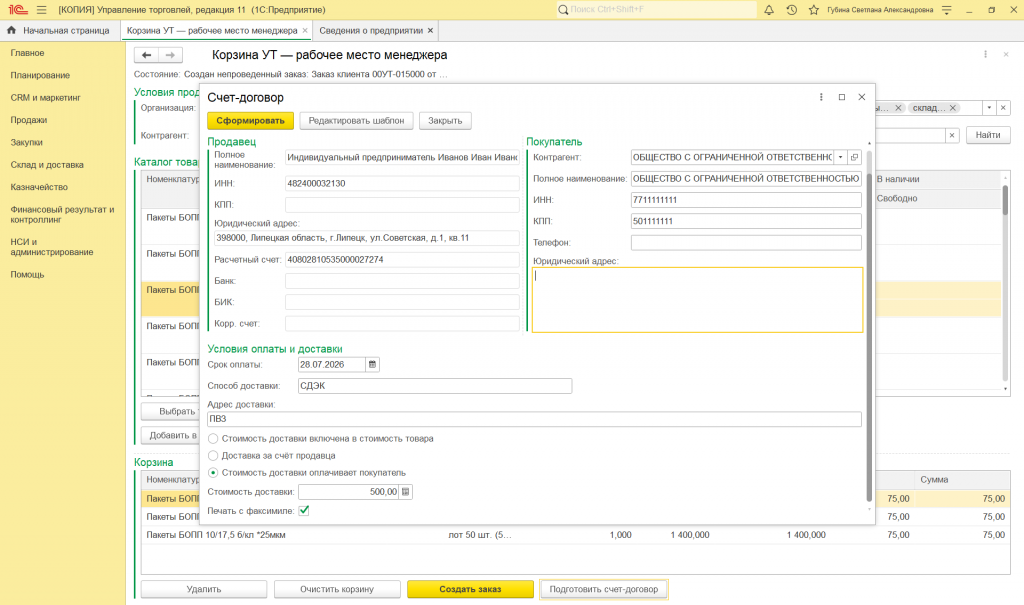Click the Очистить корзину button
This screenshot has width=1024, height=605.
(x=337, y=589)
